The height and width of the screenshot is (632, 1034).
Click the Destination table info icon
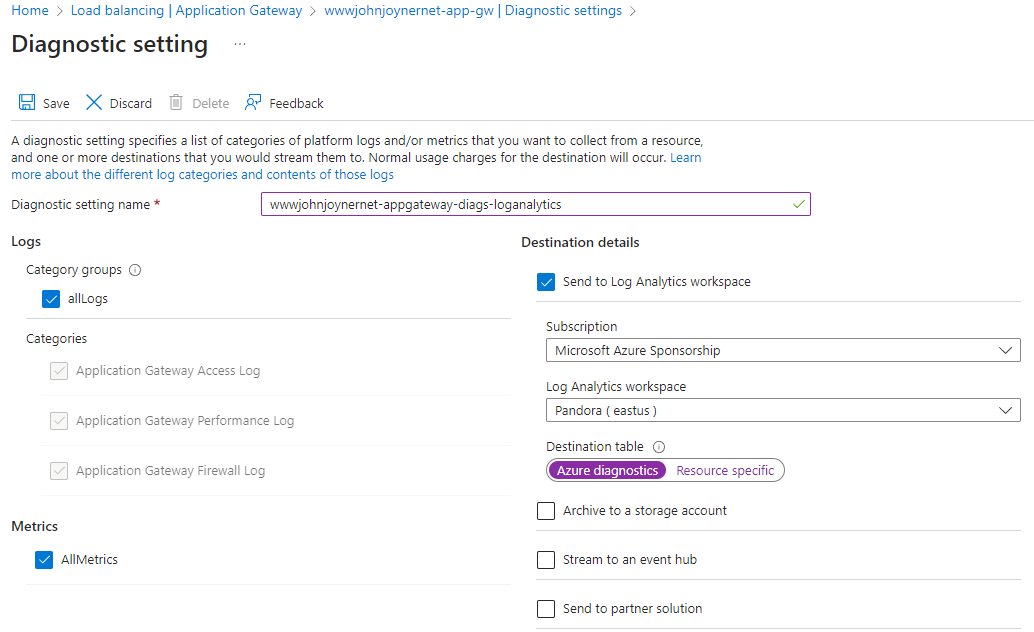pos(659,447)
